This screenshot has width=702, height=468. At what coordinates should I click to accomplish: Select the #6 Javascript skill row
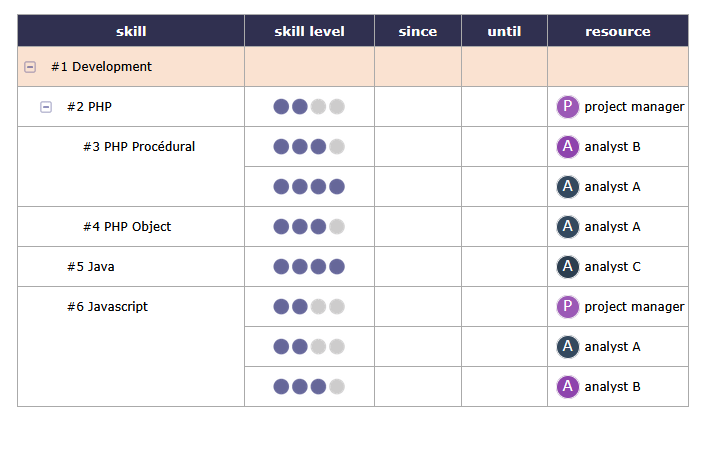pyautogui.click(x=107, y=307)
